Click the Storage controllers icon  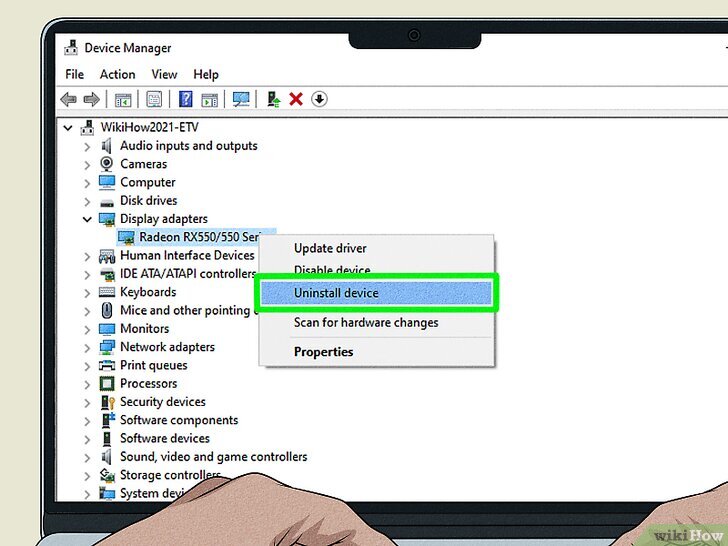click(107, 475)
